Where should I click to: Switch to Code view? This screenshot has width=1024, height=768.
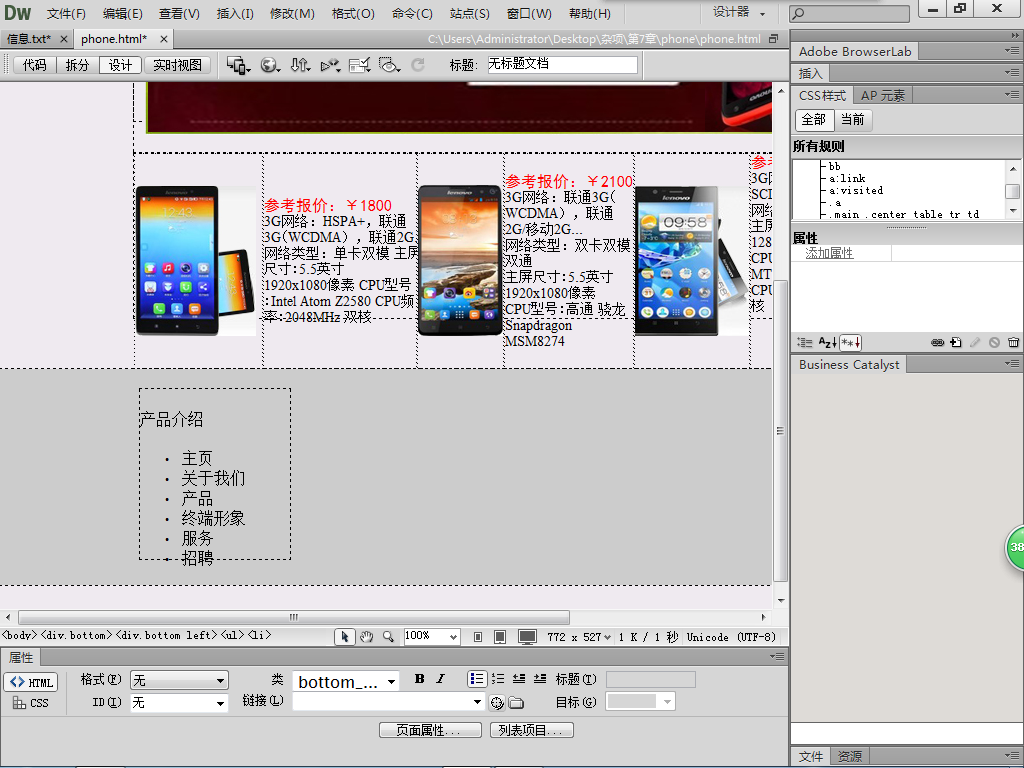[35, 65]
